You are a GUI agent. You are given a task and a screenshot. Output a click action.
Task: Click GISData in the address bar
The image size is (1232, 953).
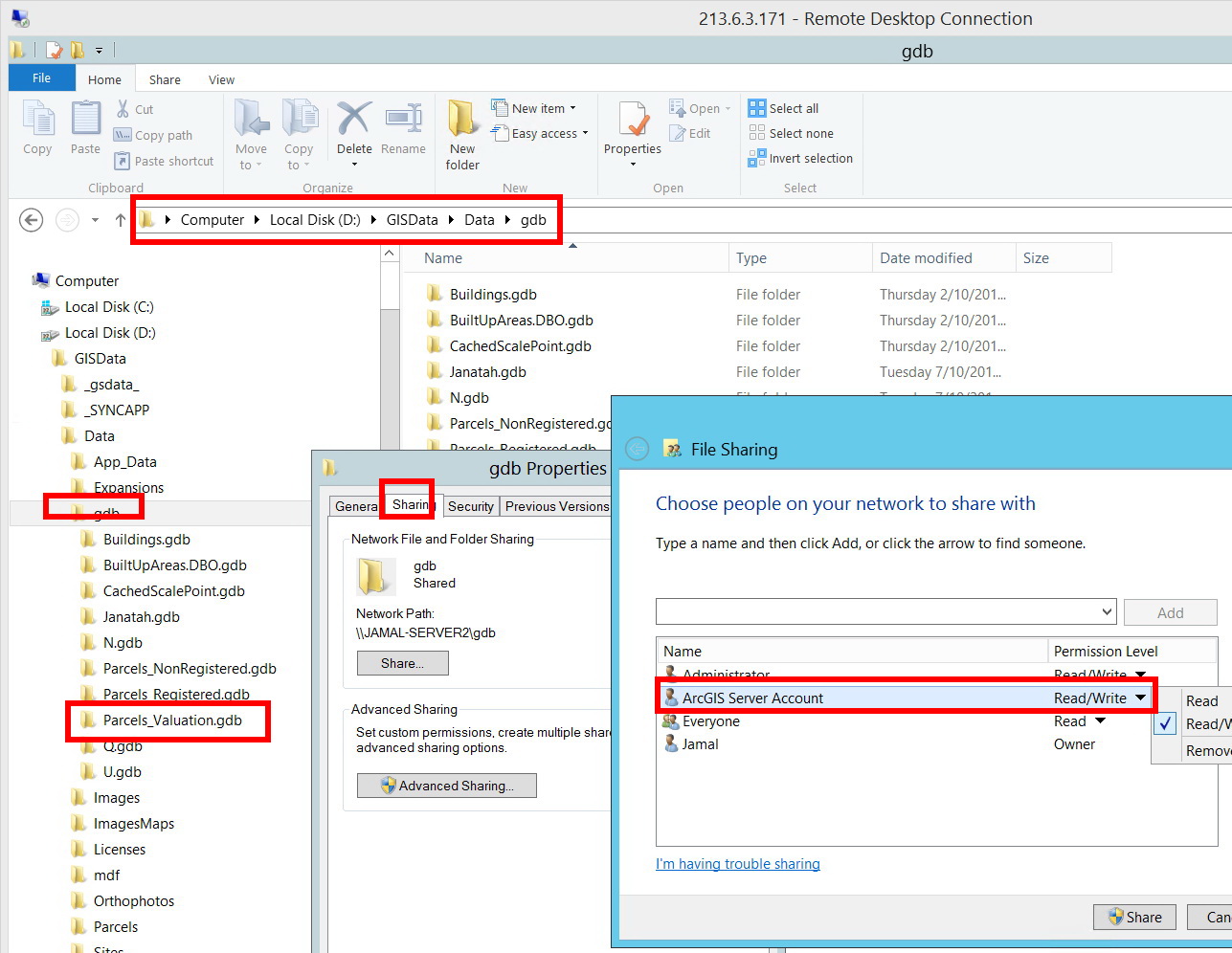click(x=412, y=220)
